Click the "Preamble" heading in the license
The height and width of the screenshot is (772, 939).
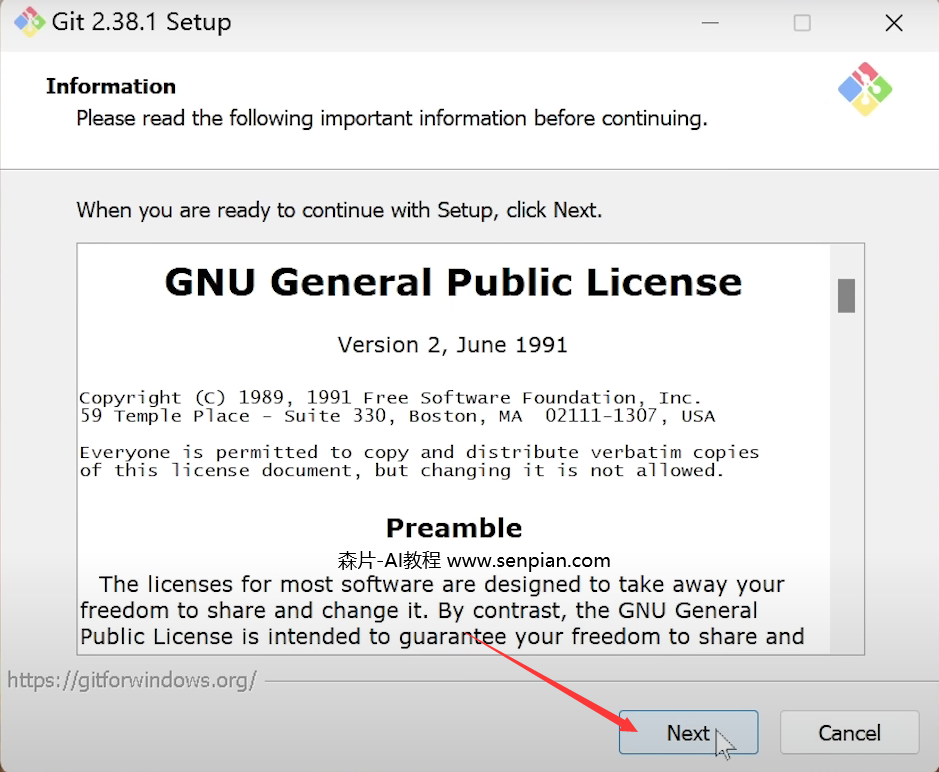454,528
